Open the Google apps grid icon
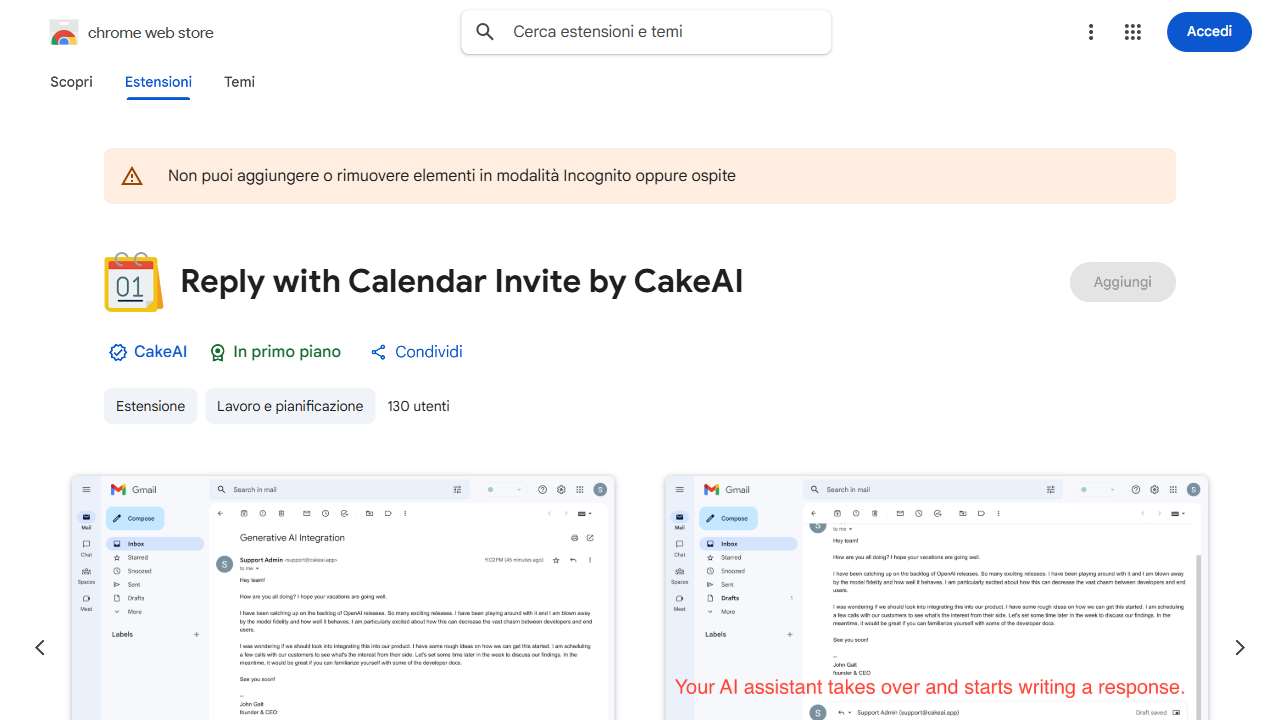 pos(1132,31)
